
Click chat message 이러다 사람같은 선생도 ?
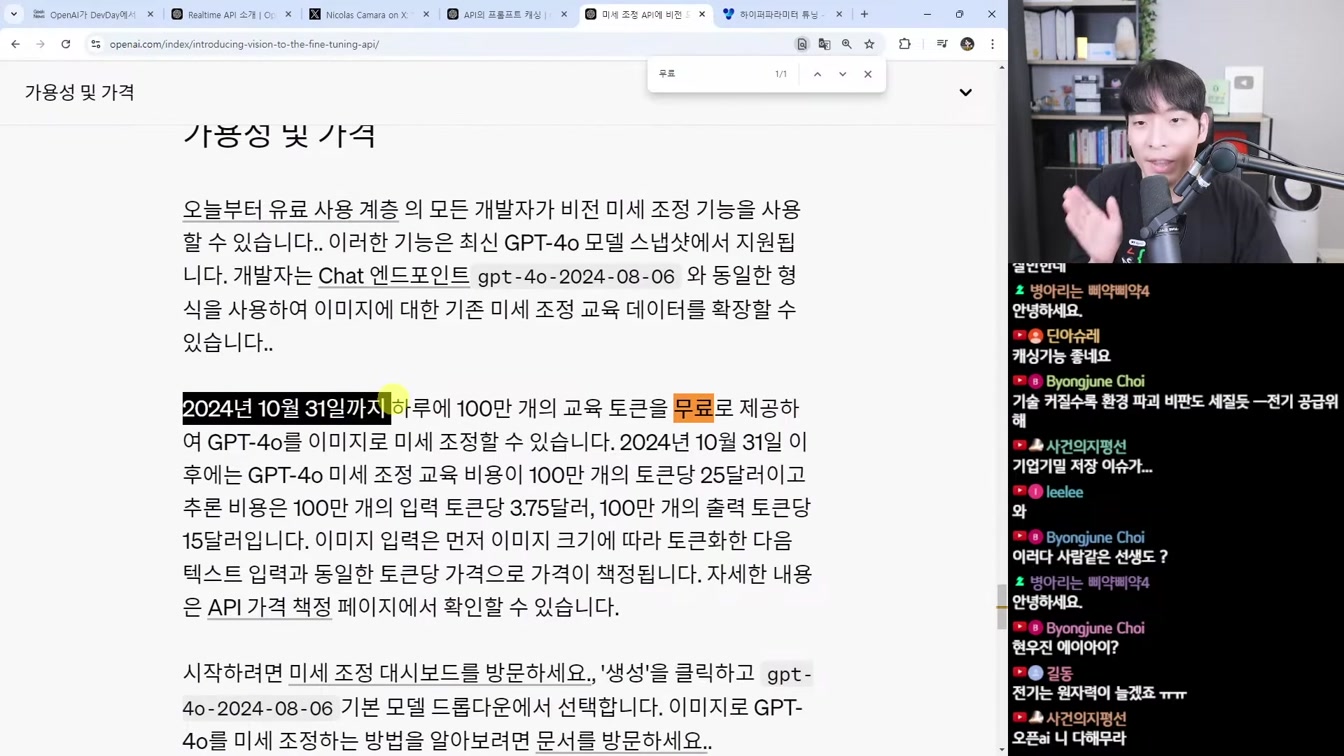(x=1090, y=557)
